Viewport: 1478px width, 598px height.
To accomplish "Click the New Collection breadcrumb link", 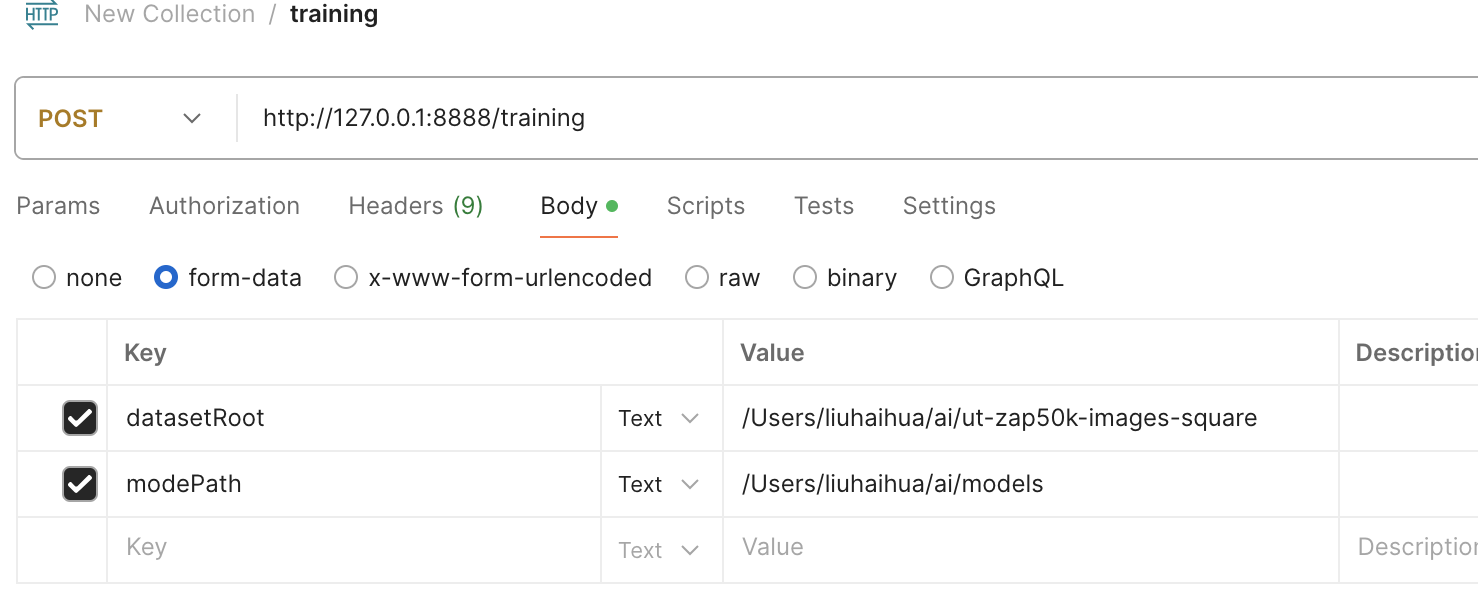I will pos(169,15).
